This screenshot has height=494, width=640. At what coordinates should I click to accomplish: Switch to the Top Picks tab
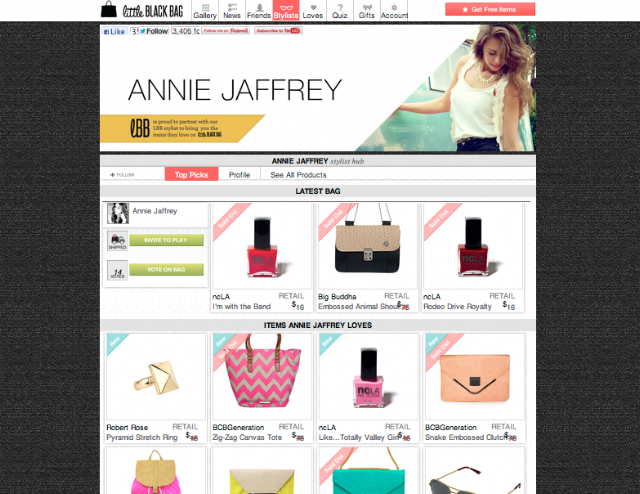[x=191, y=174]
